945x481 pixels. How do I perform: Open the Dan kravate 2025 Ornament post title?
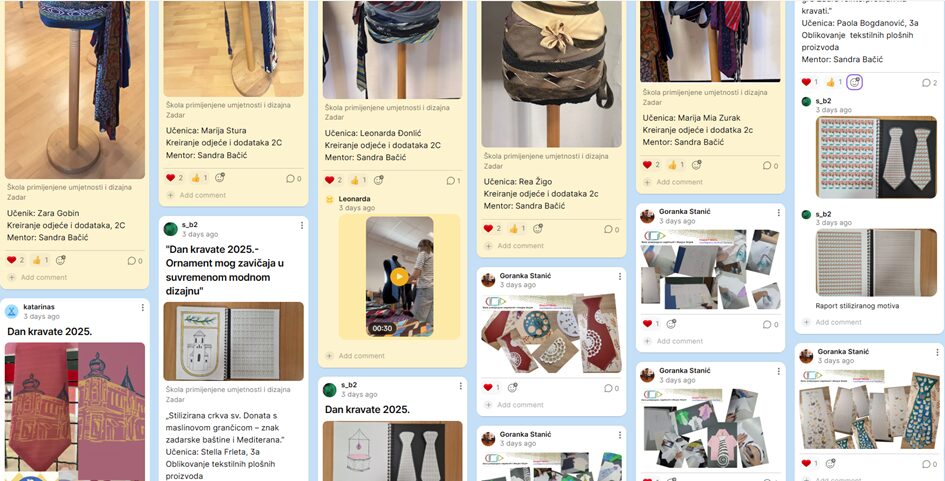coord(225,270)
